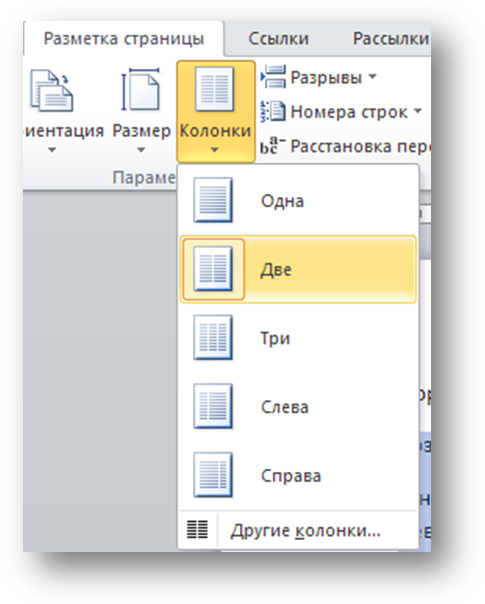485x604 pixels.
Task: Click the Номера строк text label
Action: tap(349, 112)
